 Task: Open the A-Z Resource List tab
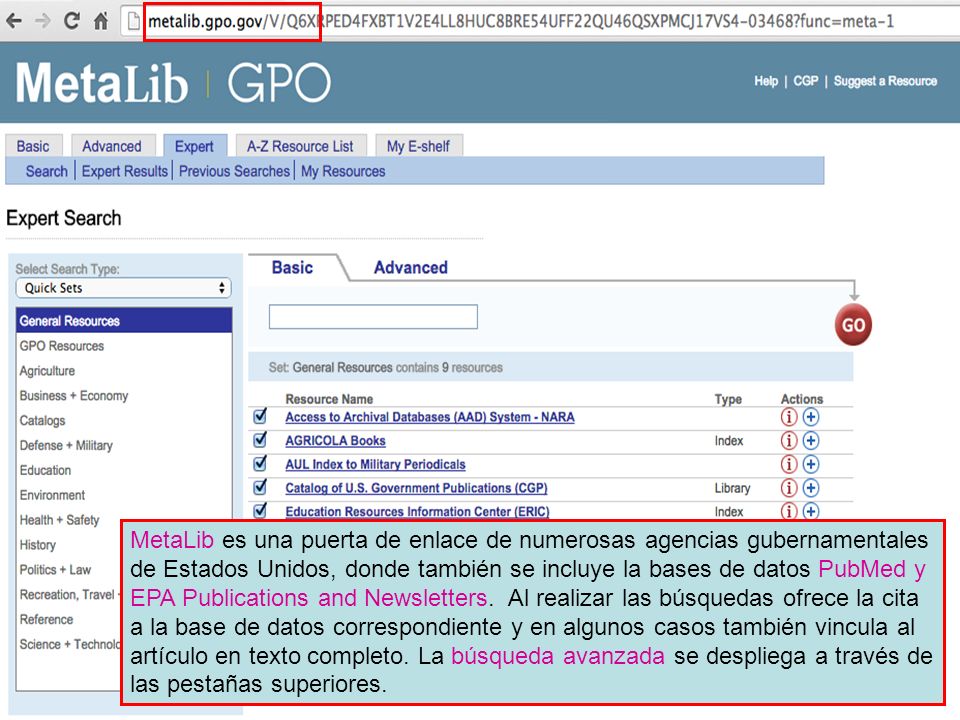tap(300, 146)
